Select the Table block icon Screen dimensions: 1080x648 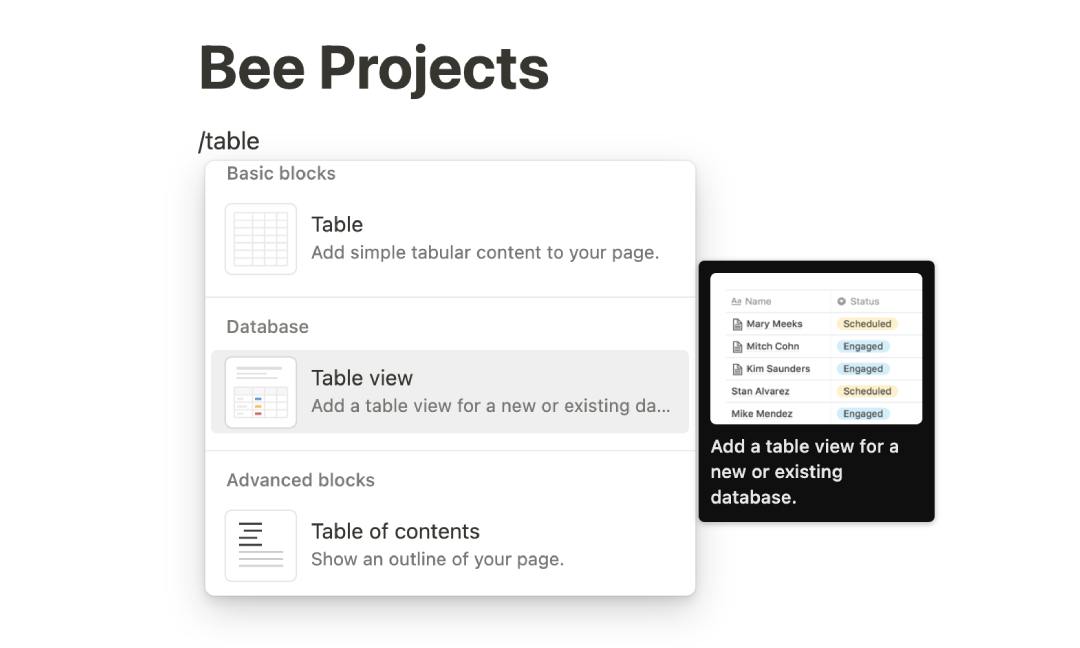[260, 238]
